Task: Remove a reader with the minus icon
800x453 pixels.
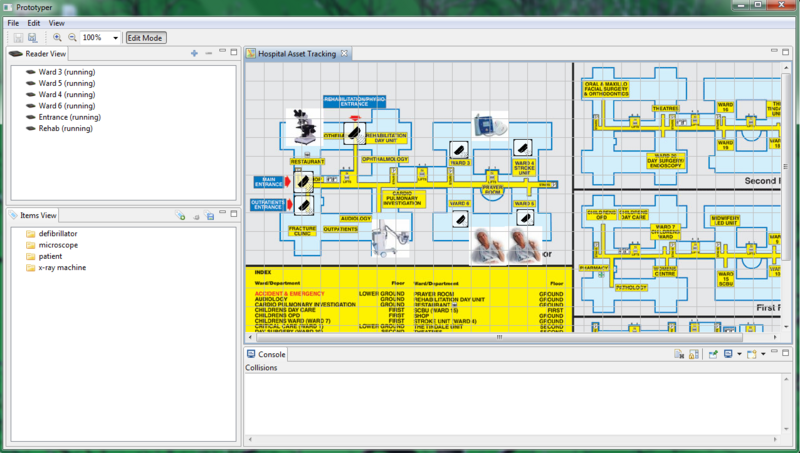Action: [207, 53]
